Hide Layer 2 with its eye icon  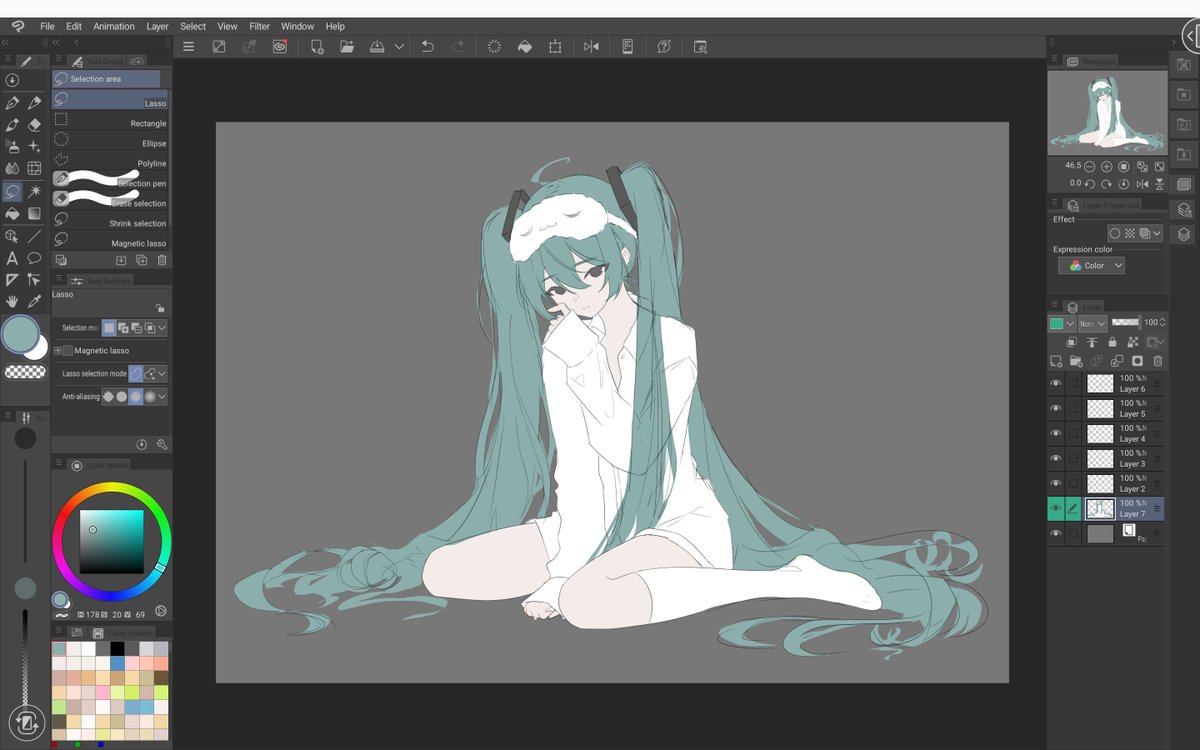pos(1055,483)
